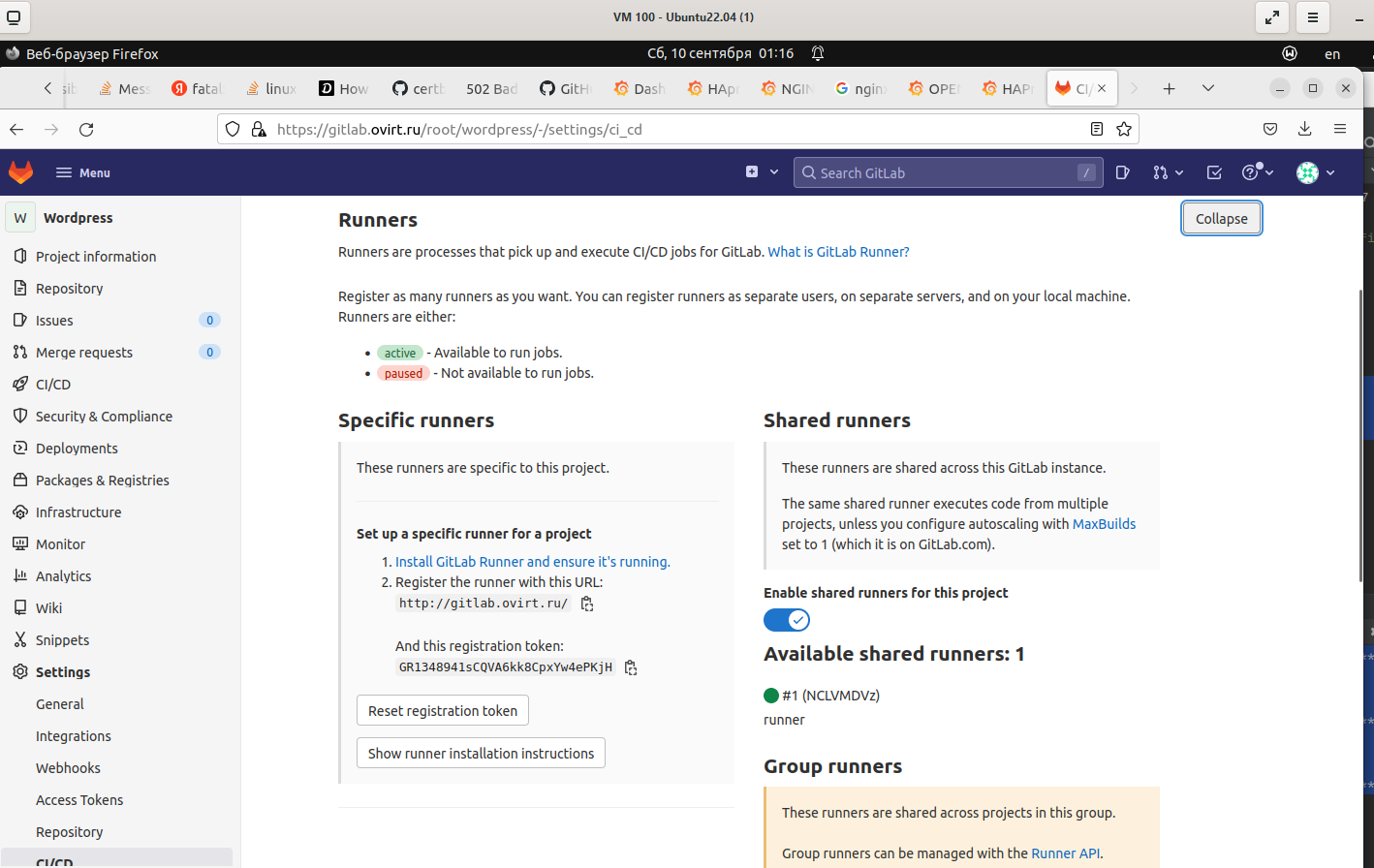Open Repository in the sidebar
This screenshot has width=1374, height=868.
pos(70,289)
